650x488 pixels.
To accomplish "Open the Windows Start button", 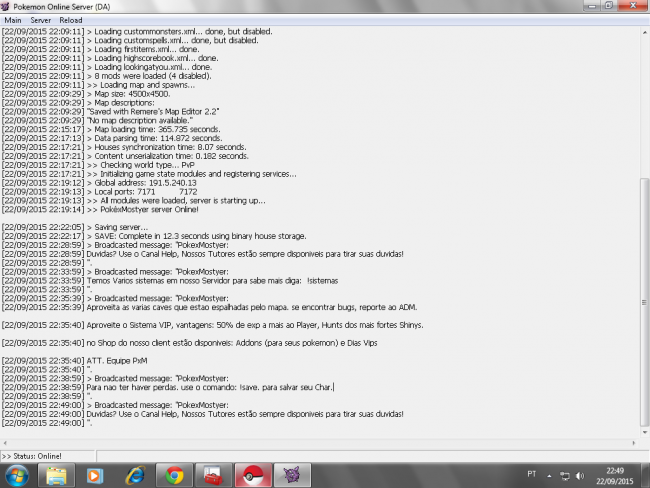I will click(x=17, y=476).
